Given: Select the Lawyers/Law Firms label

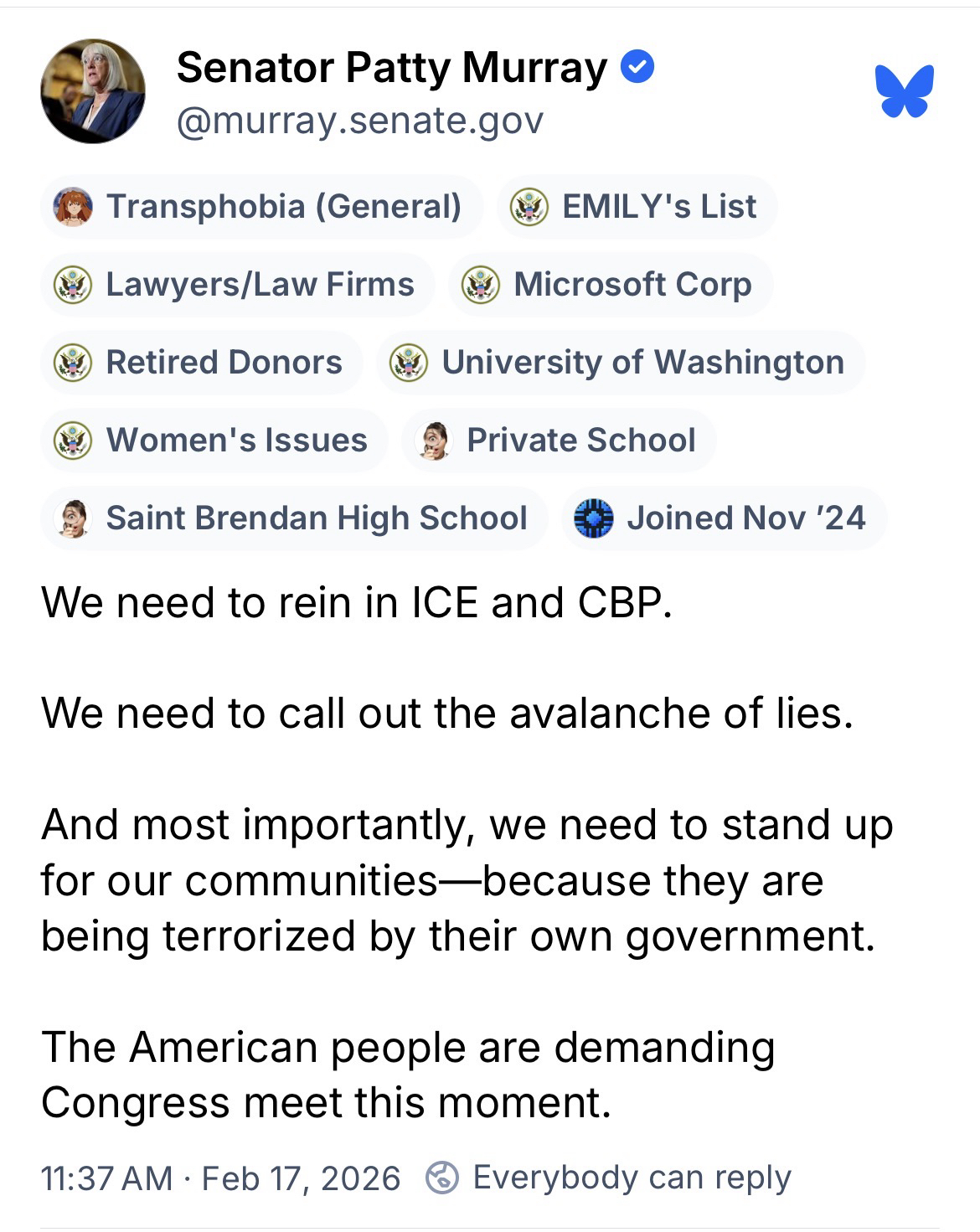Looking at the screenshot, I should [260, 285].
